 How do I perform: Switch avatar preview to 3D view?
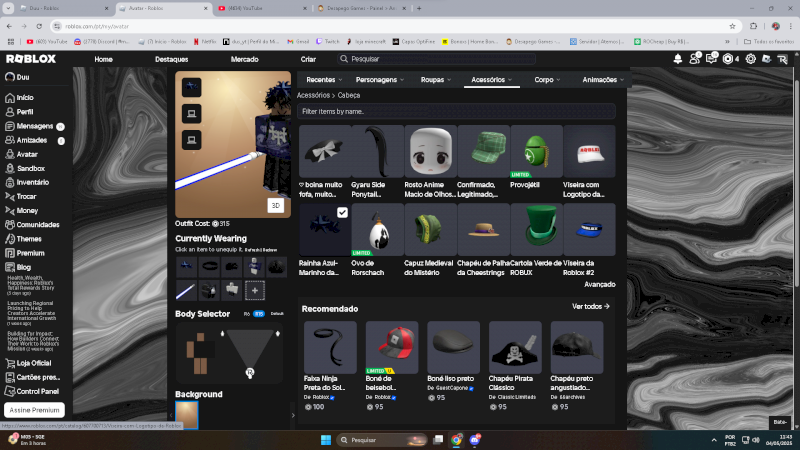click(x=275, y=205)
